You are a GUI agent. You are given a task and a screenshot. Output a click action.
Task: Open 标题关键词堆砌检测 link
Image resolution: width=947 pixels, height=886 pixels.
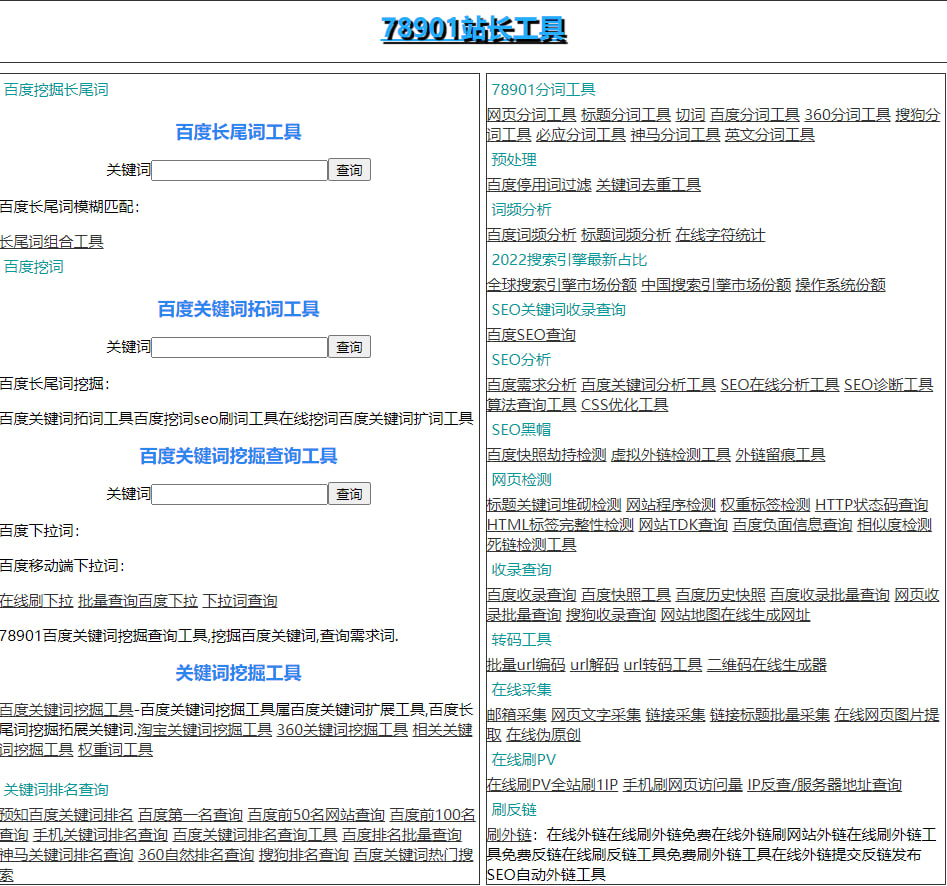tap(554, 505)
